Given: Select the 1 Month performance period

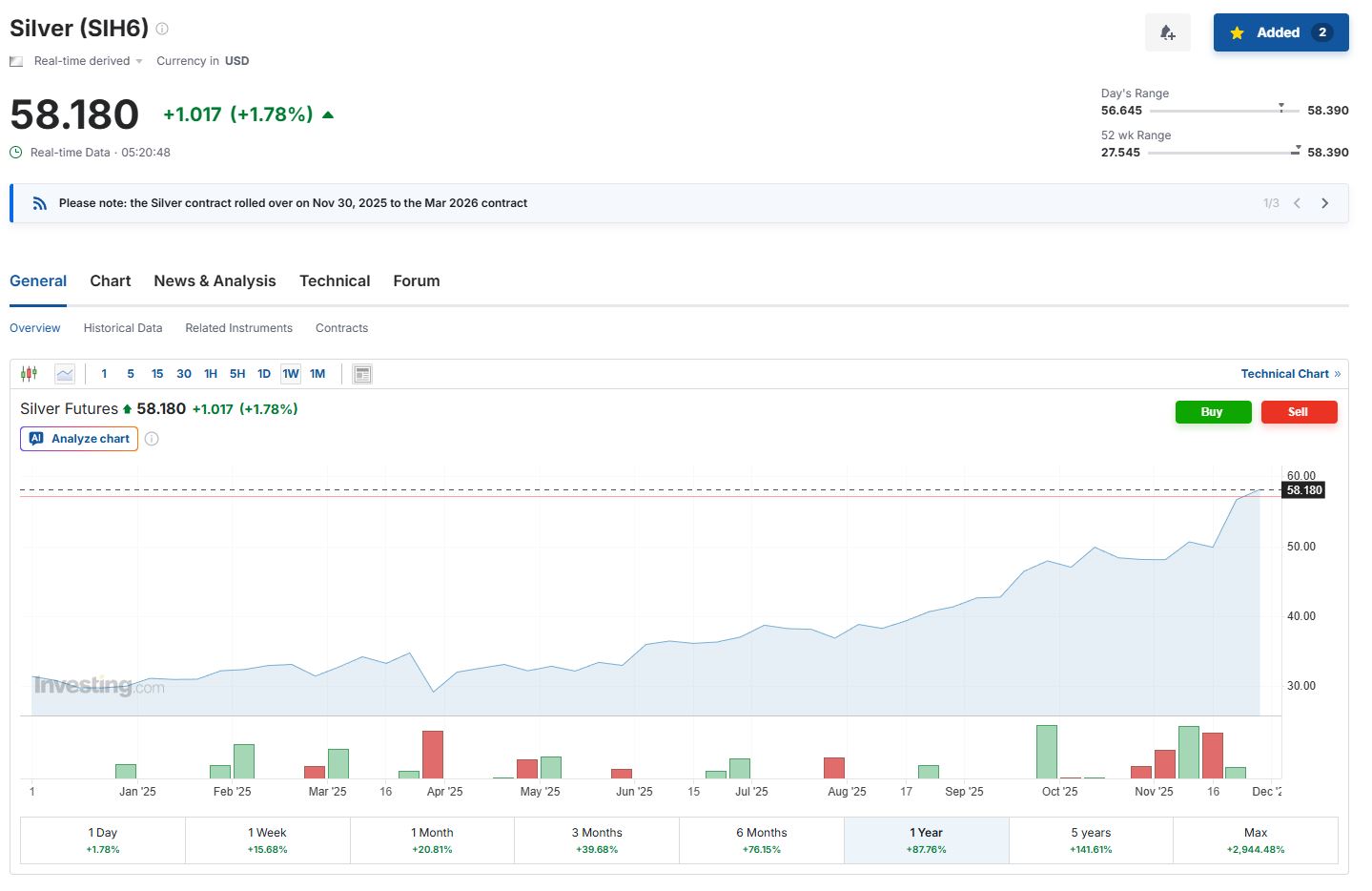Looking at the screenshot, I should [x=432, y=840].
